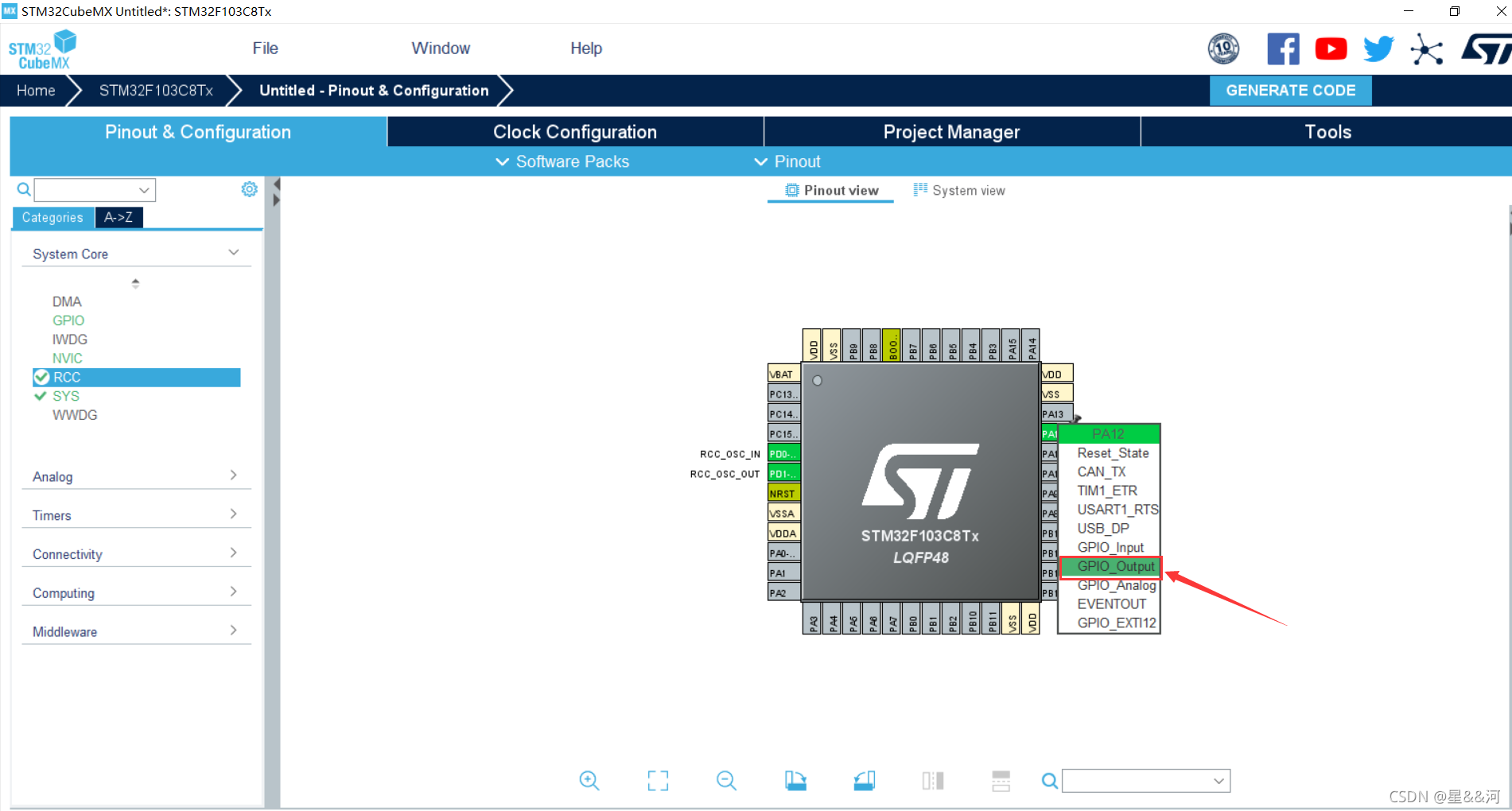Select GPIO_Output for pin PA12
This screenshot has height=811, width=1512.
point(1111,566)
